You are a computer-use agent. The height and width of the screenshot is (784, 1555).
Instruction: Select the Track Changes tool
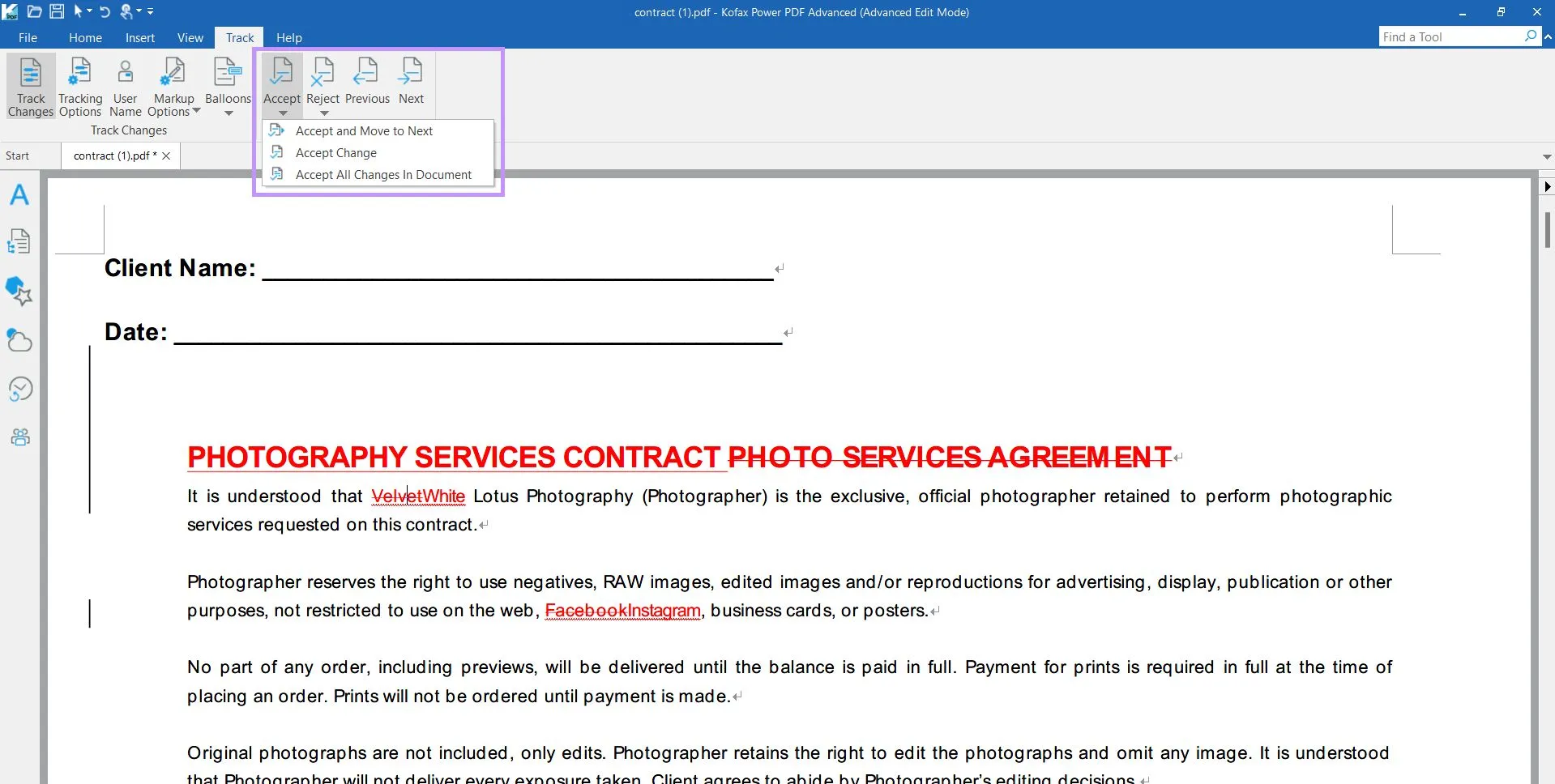[x=30, y=87]
